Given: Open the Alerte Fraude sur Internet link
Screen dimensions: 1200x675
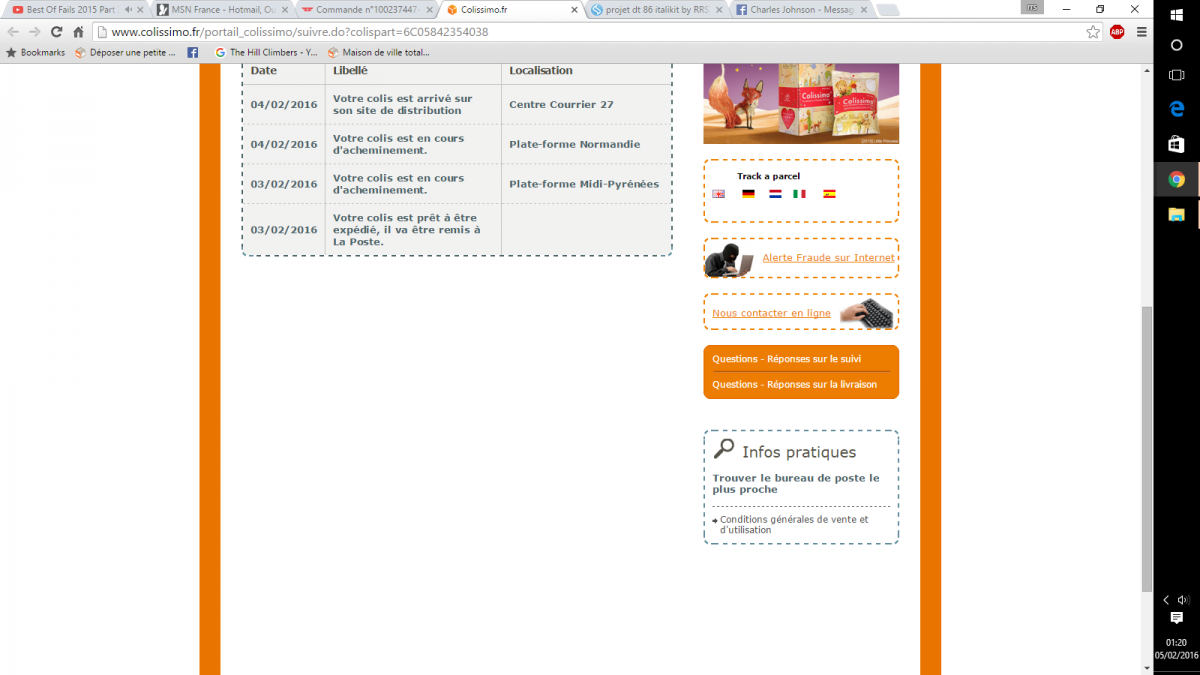Looking at the screenshot, I should (828, 258).
